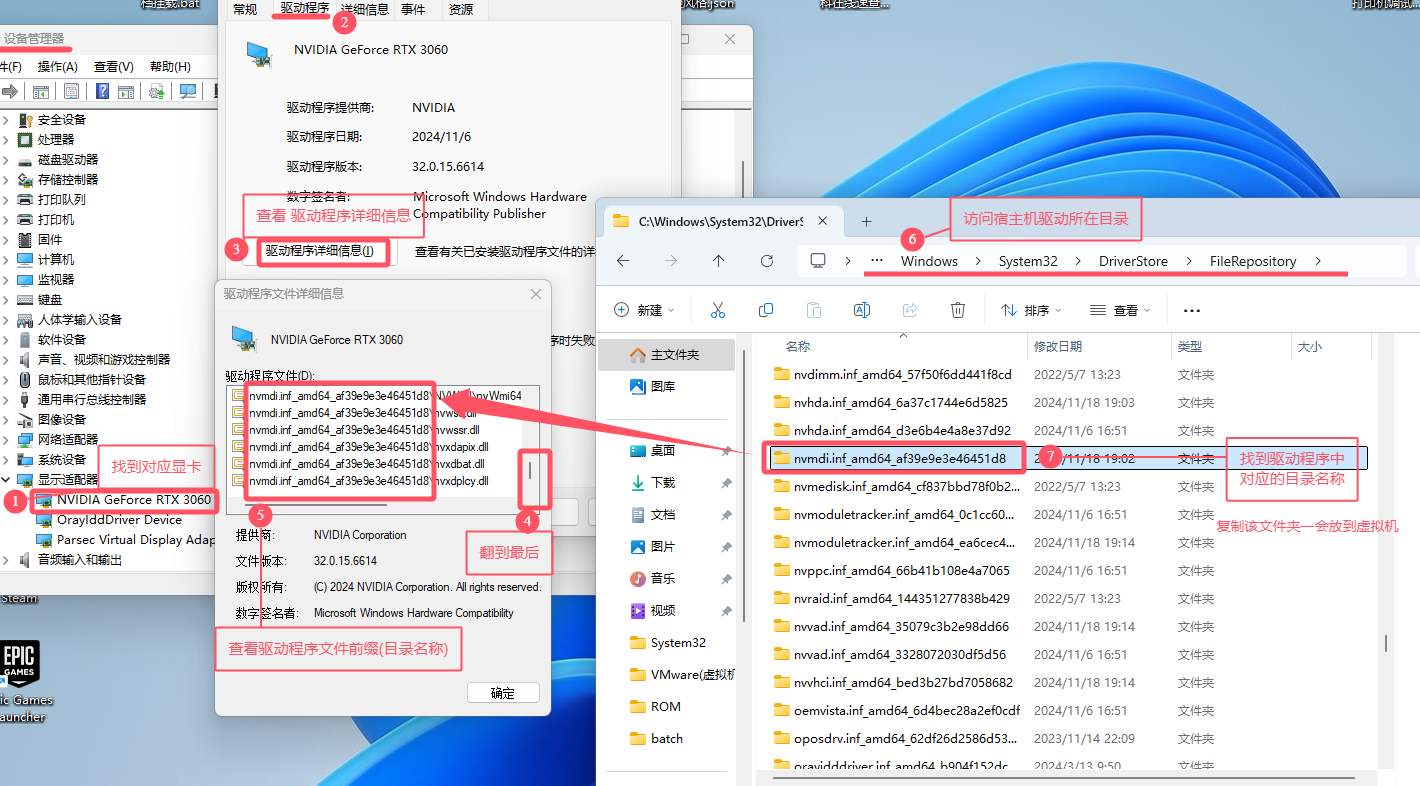The image size is (1420, 786).
Task: Select OrayIddDriver Device in device tree
Action: tap(119, 519)
